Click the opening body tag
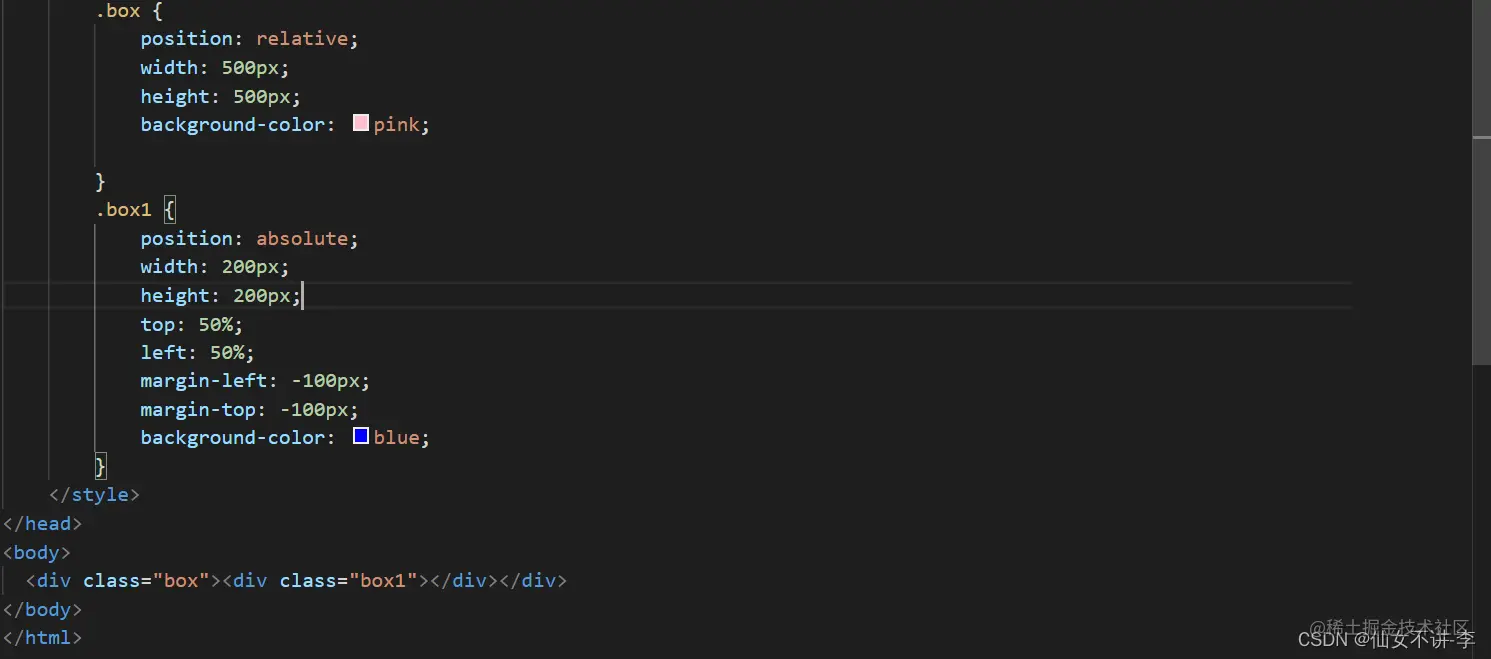 tap(37, 552)
